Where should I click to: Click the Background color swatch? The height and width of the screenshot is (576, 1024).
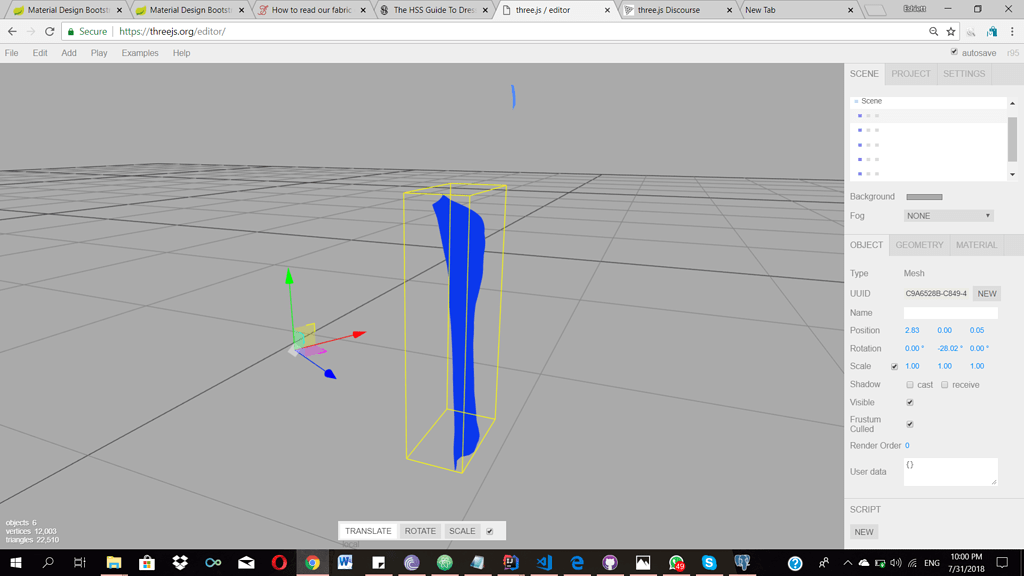point(922,196)
